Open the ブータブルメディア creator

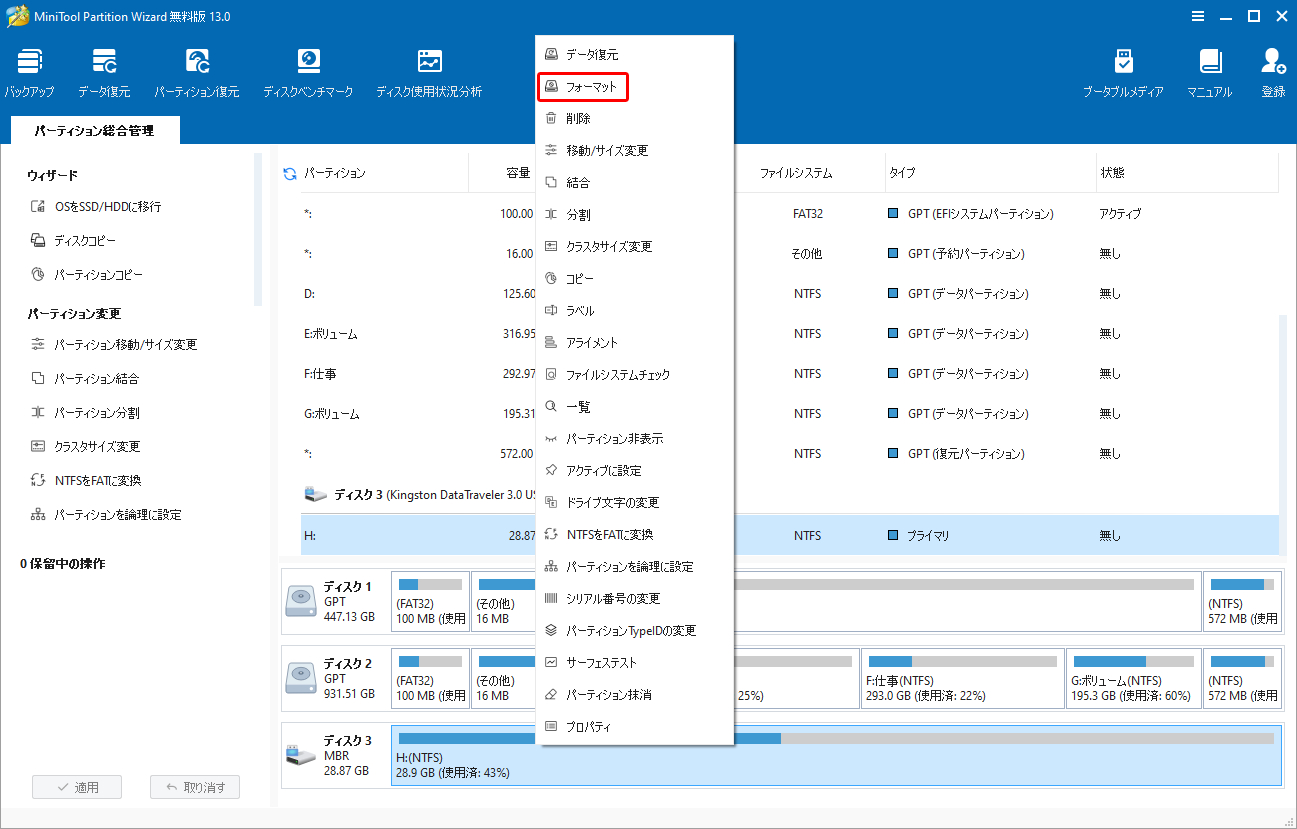[1122, 70]
